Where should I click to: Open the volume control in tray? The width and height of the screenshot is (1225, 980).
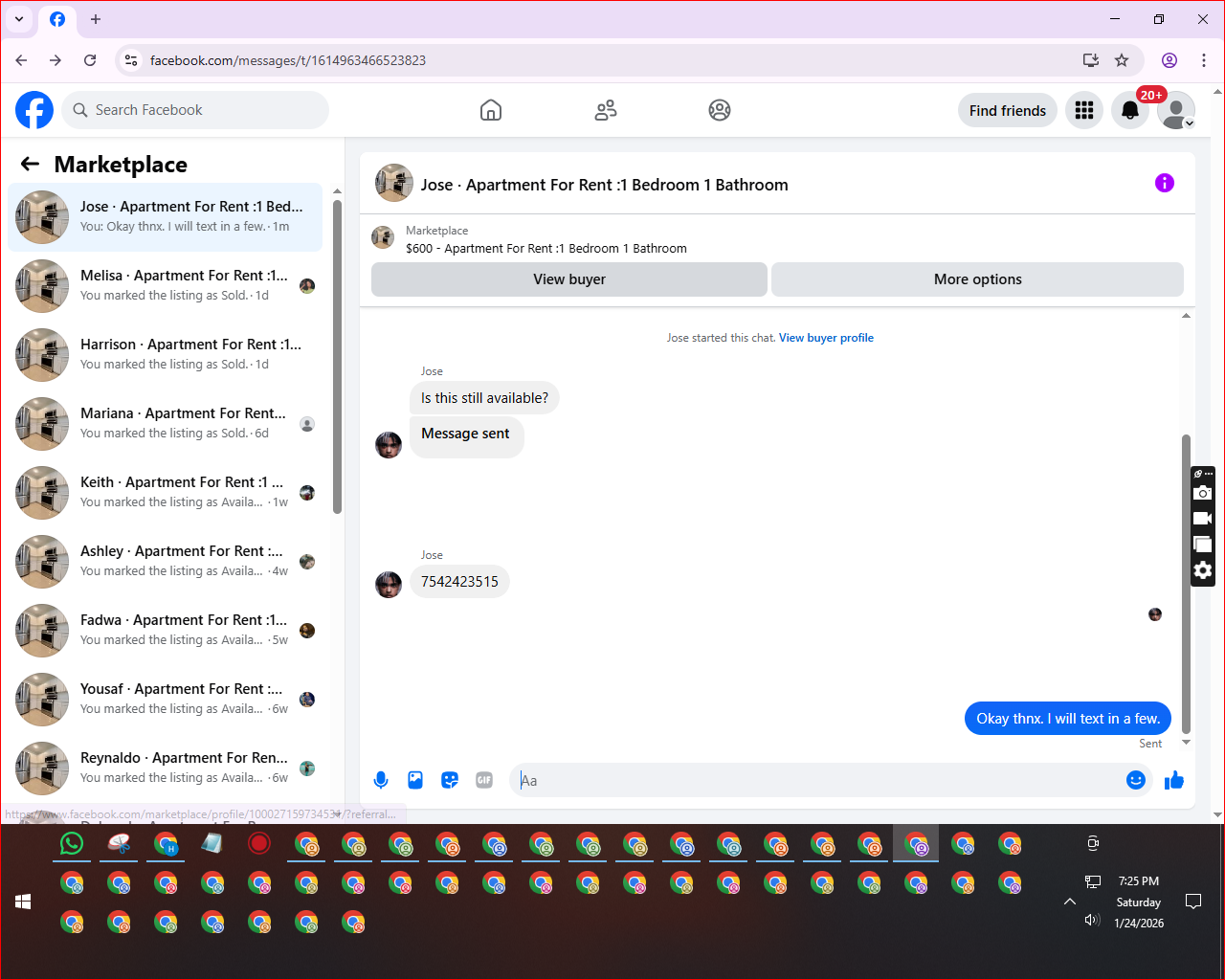(1092, 920)
